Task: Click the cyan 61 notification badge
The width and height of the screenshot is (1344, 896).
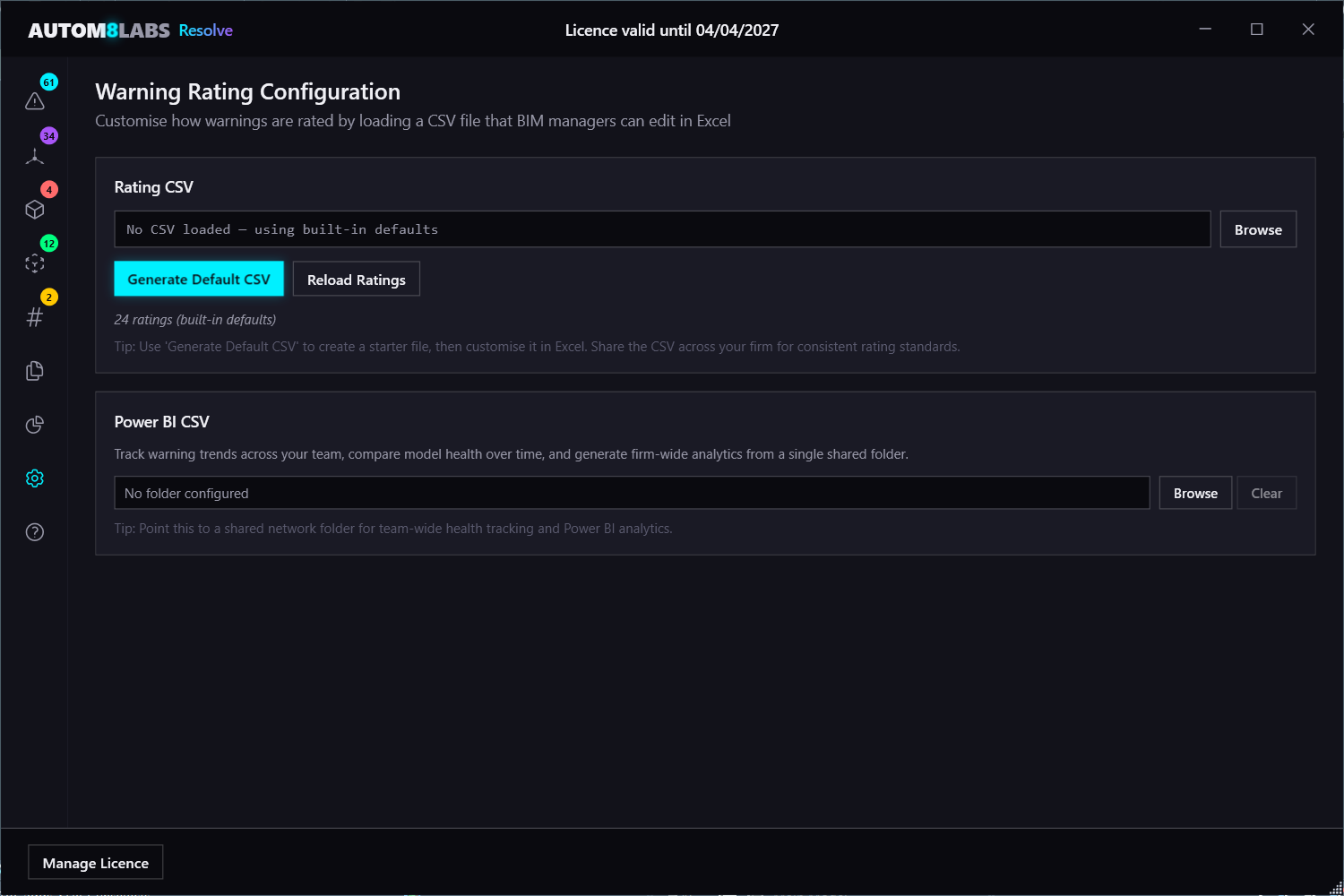Action: pyautogui.click(x=48, y=82)
